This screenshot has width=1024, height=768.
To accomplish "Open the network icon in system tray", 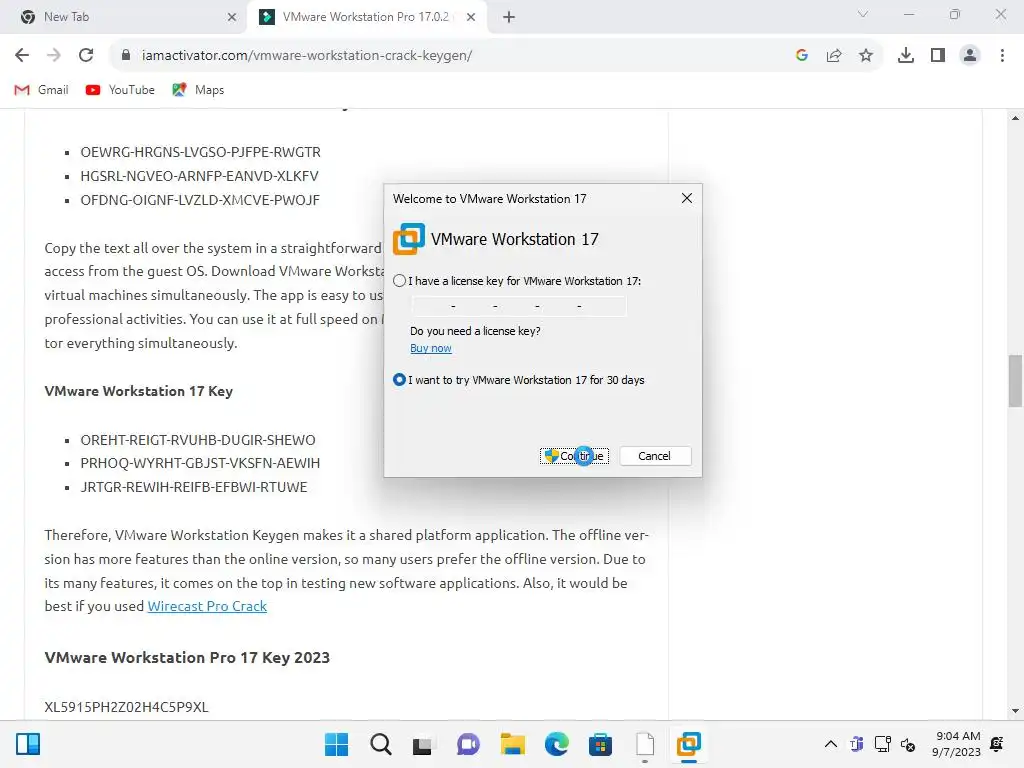I will click(882, 744).
